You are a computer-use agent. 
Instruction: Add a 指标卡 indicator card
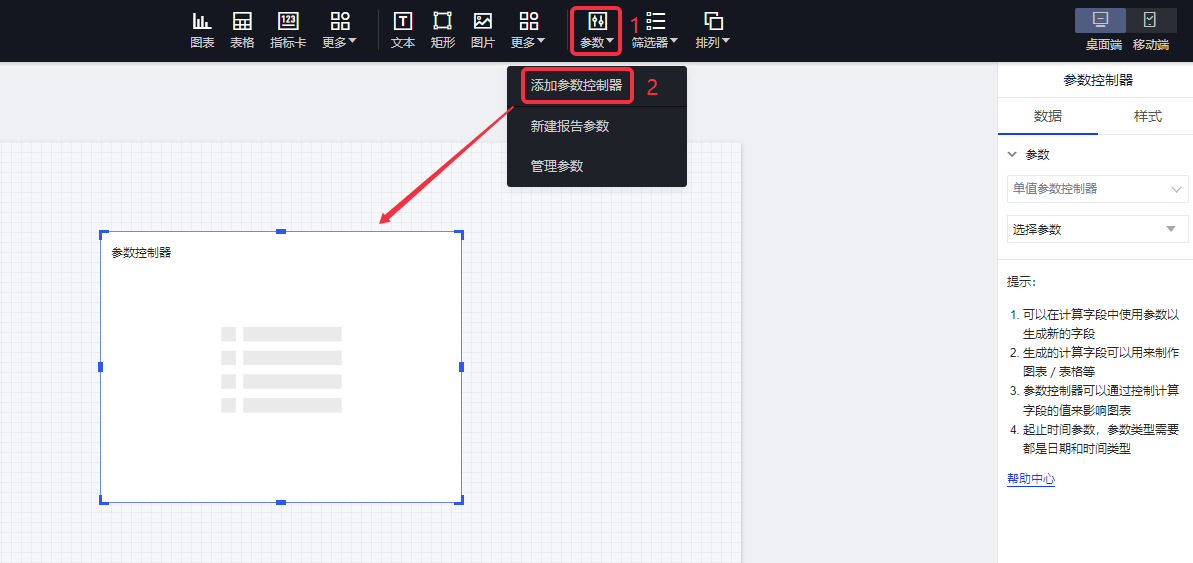[x=288, y=30]
